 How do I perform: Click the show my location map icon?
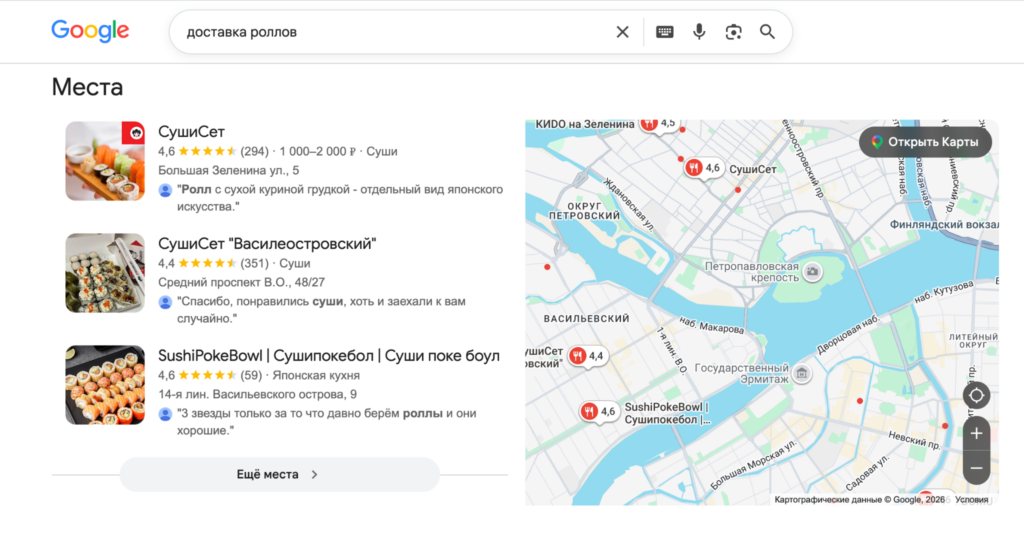point(976,395)
